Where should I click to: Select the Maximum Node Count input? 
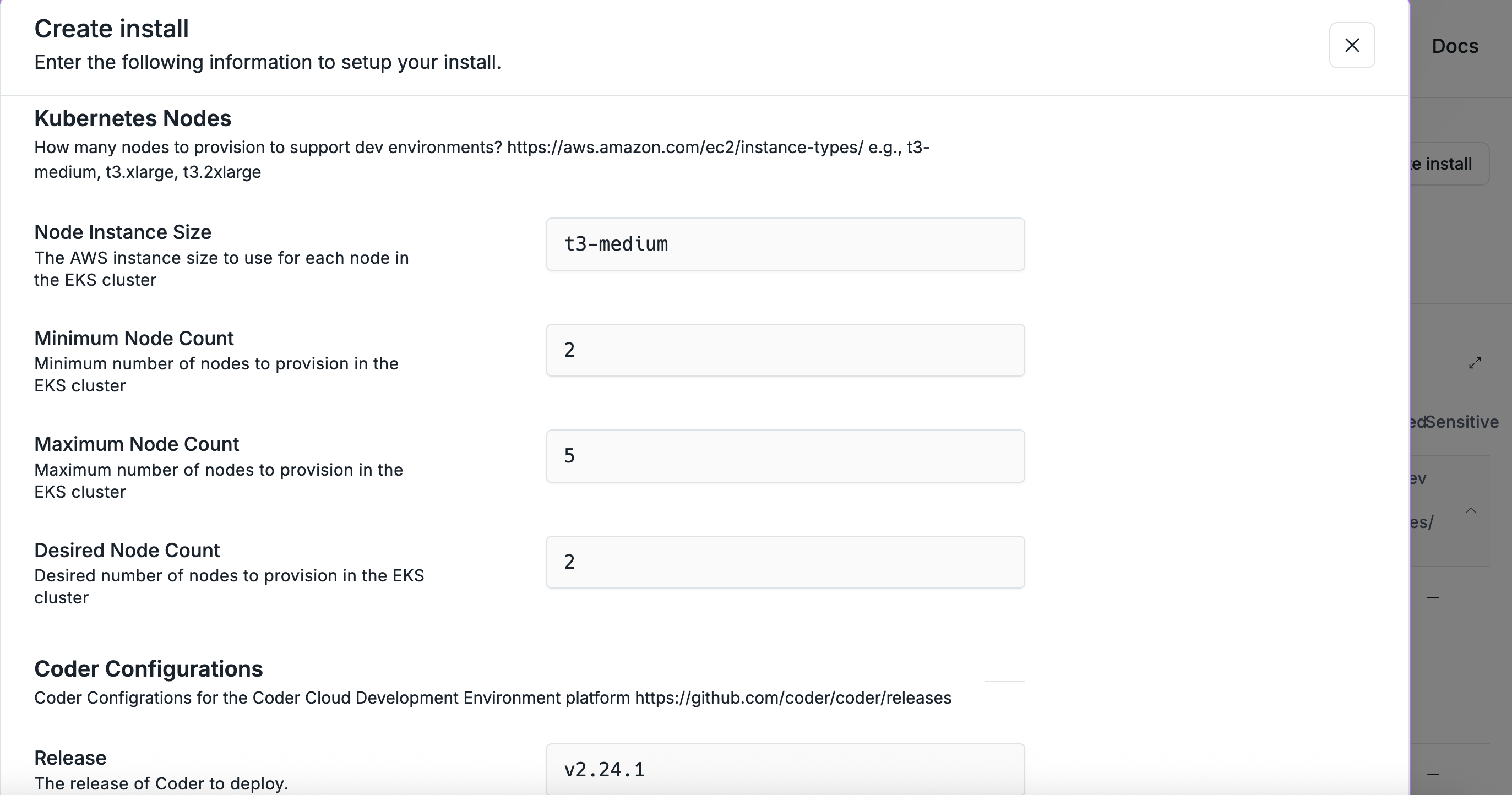click(785, 456)
